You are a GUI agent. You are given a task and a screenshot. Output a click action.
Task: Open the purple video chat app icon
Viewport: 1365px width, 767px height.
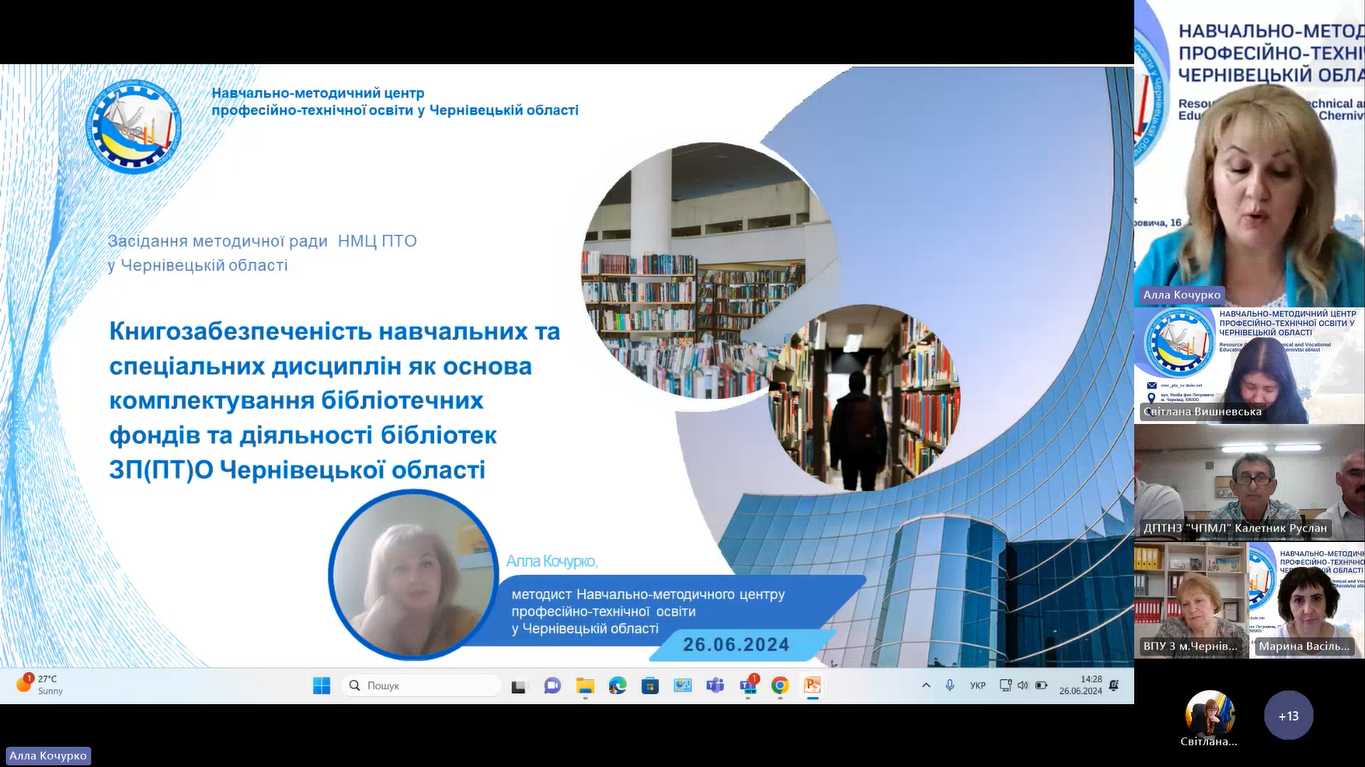click(x=552, y=686)
